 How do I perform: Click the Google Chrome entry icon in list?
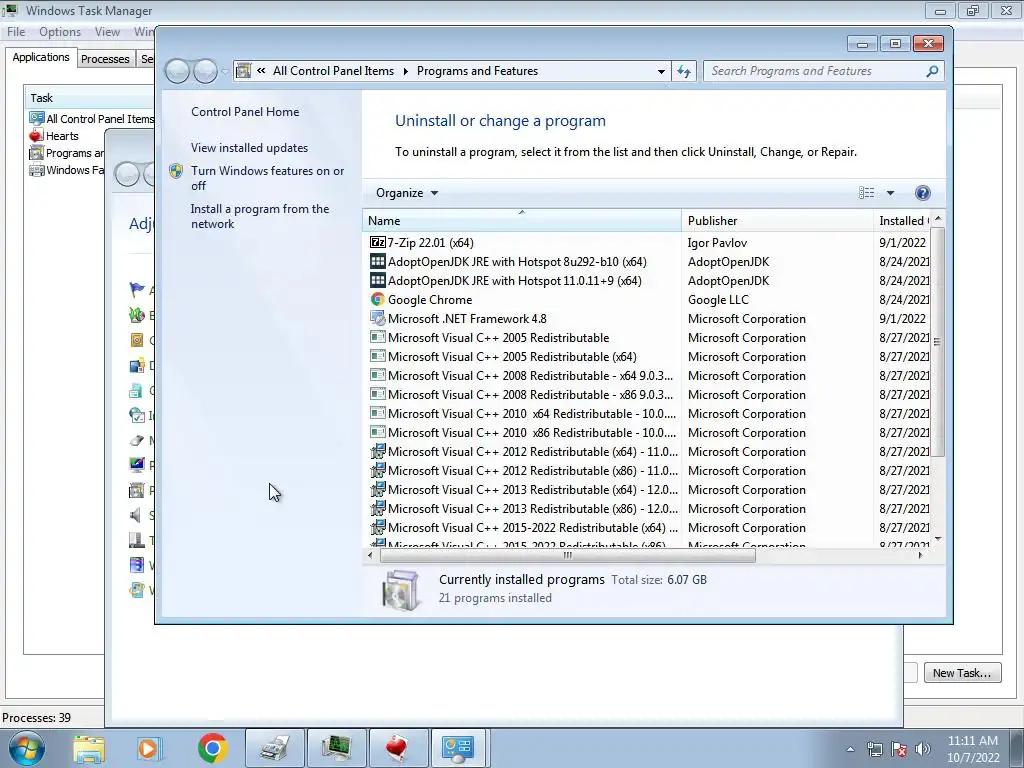[x=377, y=299]
